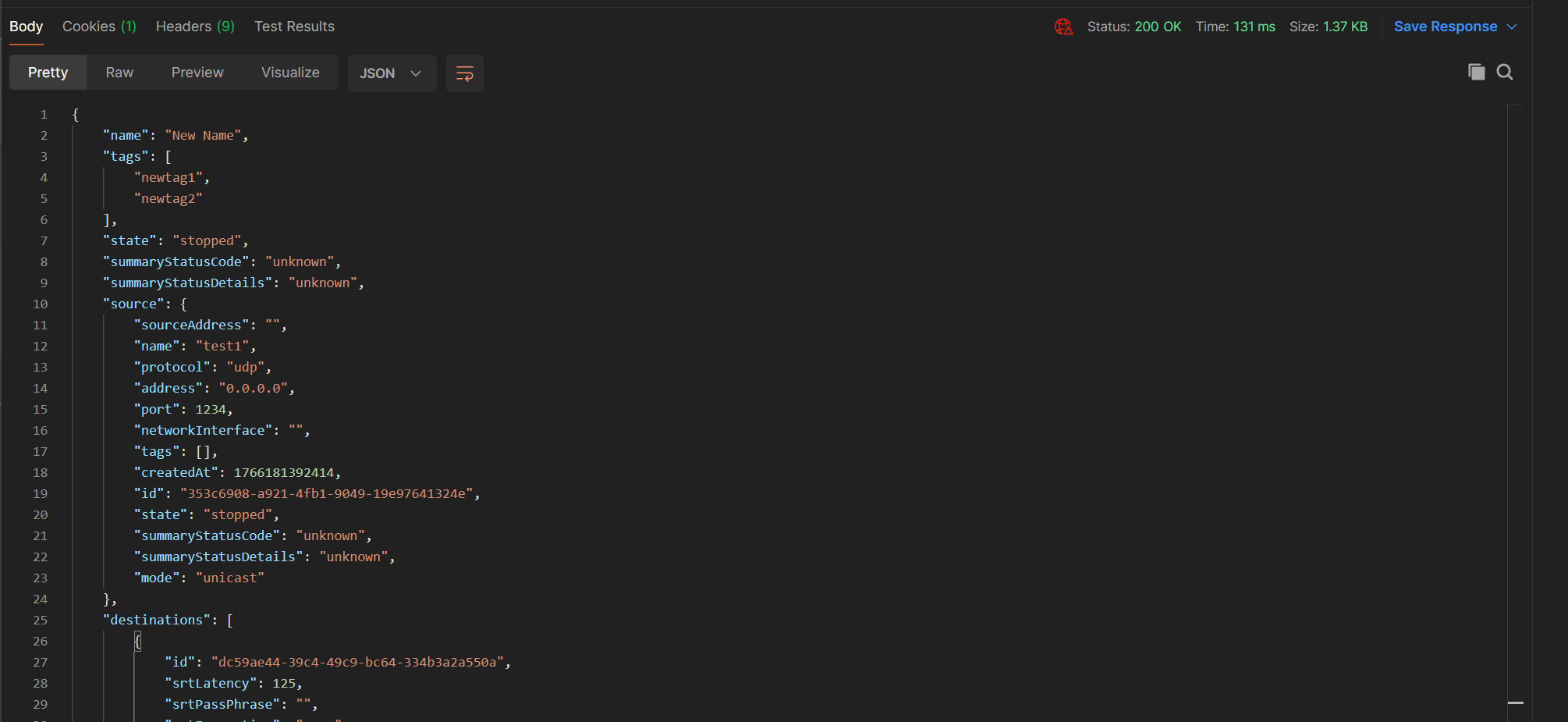The image size is (1568, 722).
Task: Click the wrap lines icon
Action: tap(464, 73)
